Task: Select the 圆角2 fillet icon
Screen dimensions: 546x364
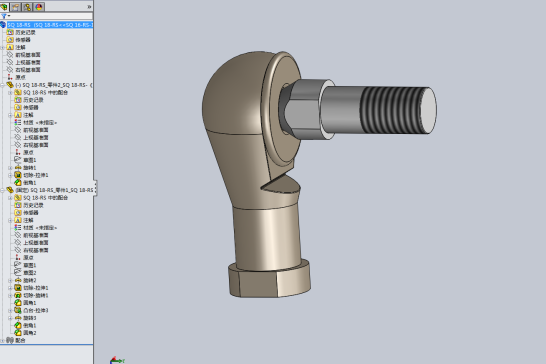Action: 18,333
